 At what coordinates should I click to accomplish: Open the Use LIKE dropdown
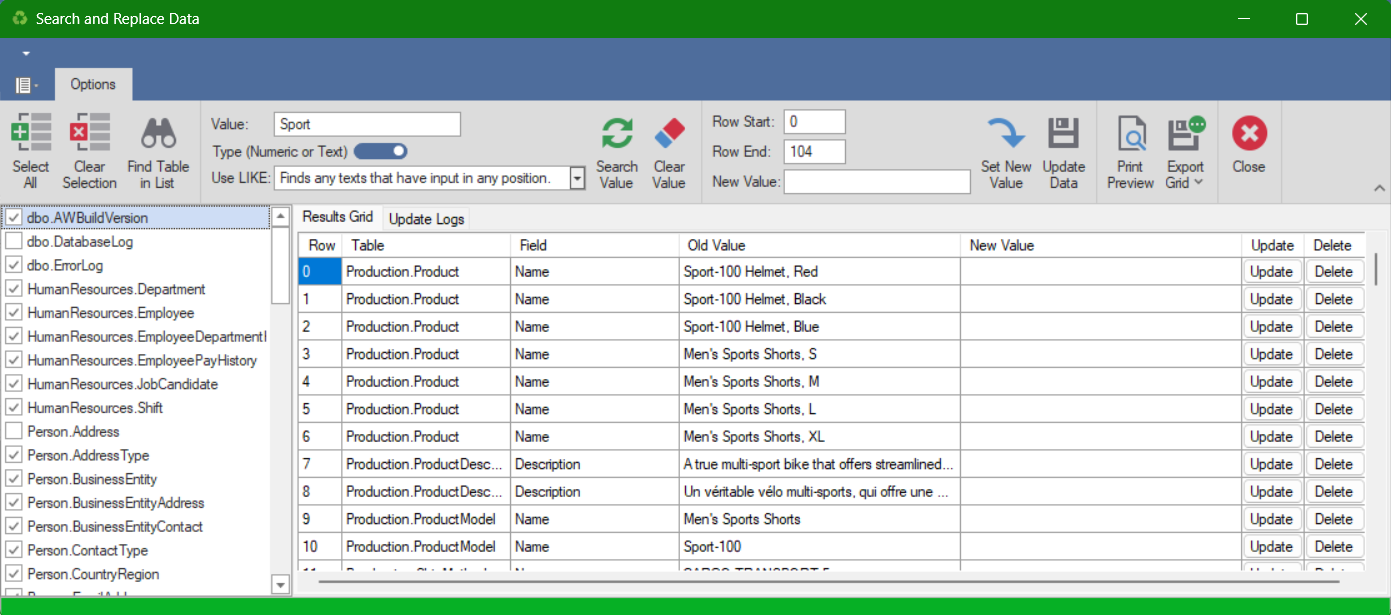pyautogui.click(x=577, y=178)
